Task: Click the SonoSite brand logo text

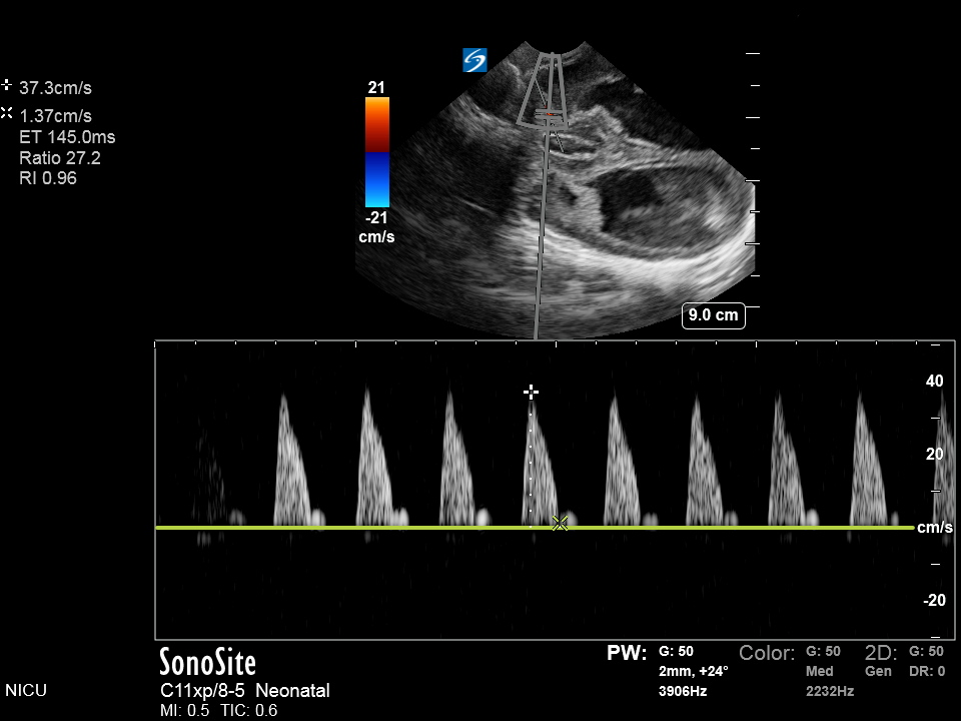Action: [x=207, y=663]
